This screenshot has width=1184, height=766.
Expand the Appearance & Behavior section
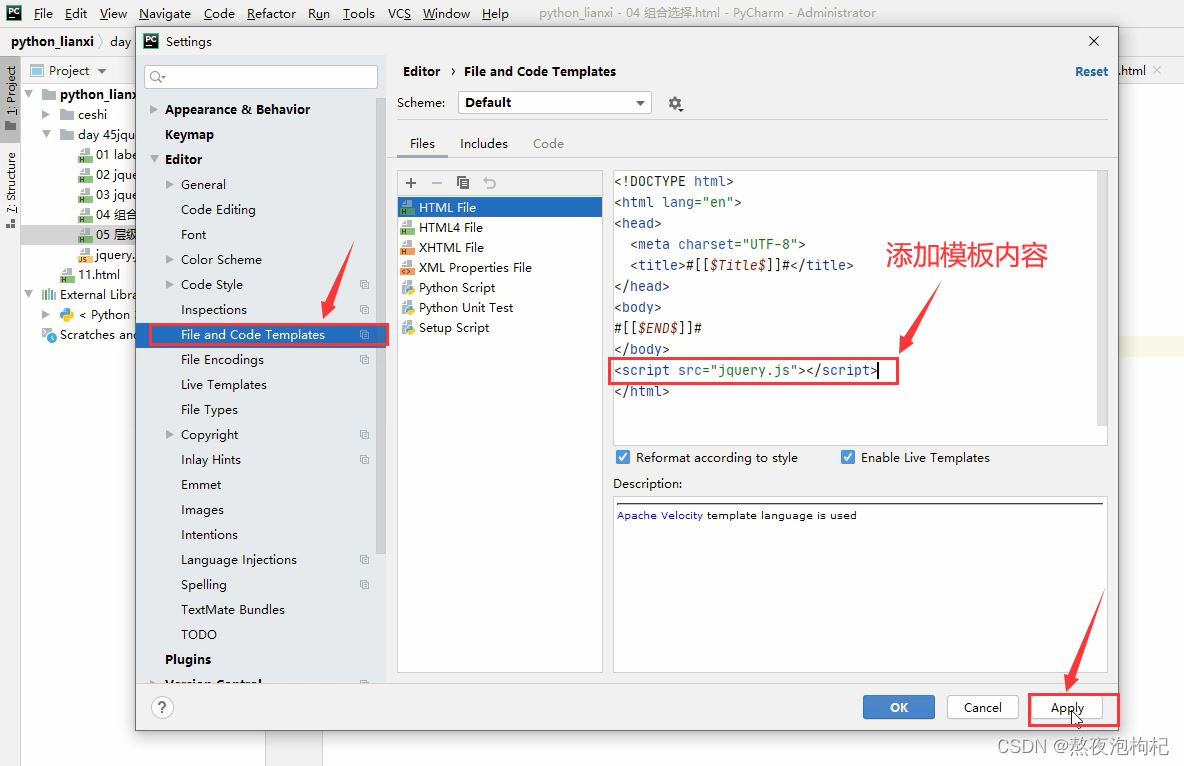[x=152, y=109]
